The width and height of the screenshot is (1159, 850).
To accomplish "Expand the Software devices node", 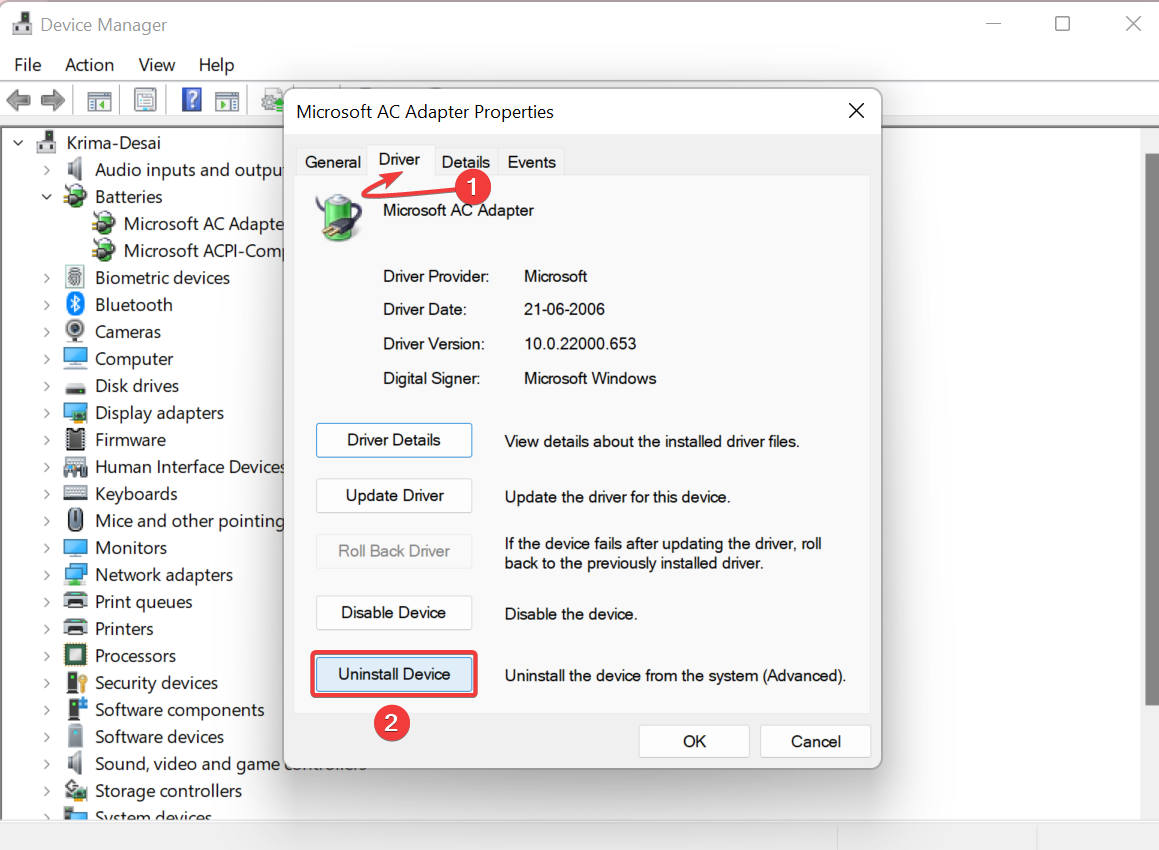I will pyautogui.click(x=47, y=737).
